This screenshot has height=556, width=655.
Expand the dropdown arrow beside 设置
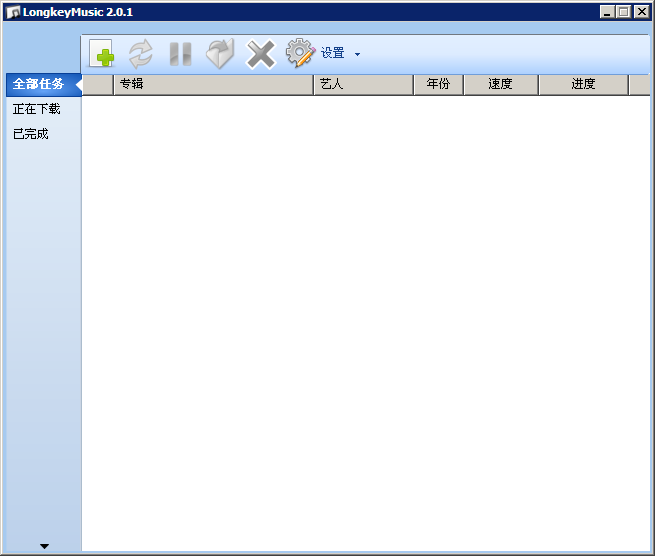pyautogui.click(x=357, y=54)
